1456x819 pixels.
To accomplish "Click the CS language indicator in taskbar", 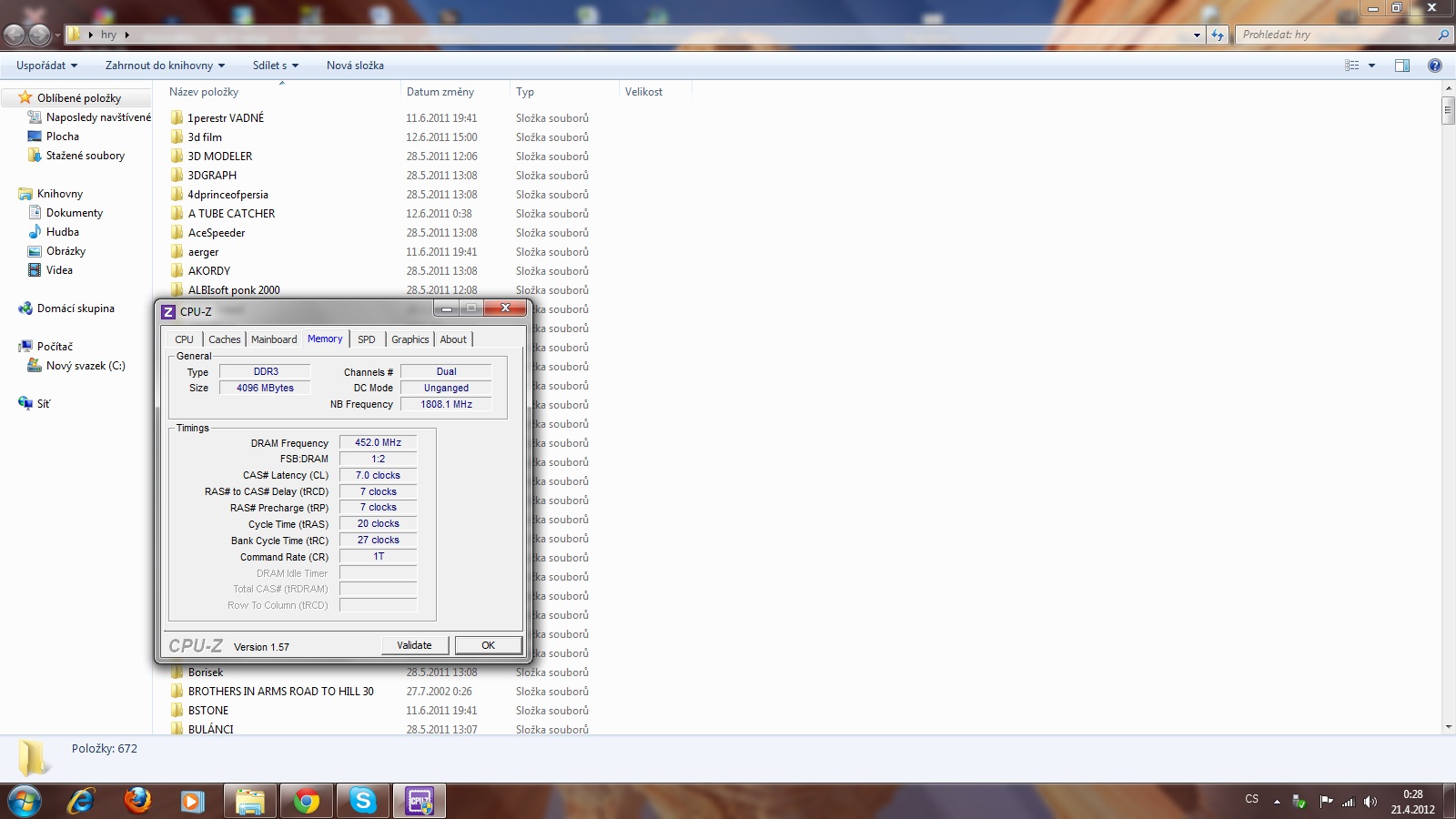I will click(1252, 799).
